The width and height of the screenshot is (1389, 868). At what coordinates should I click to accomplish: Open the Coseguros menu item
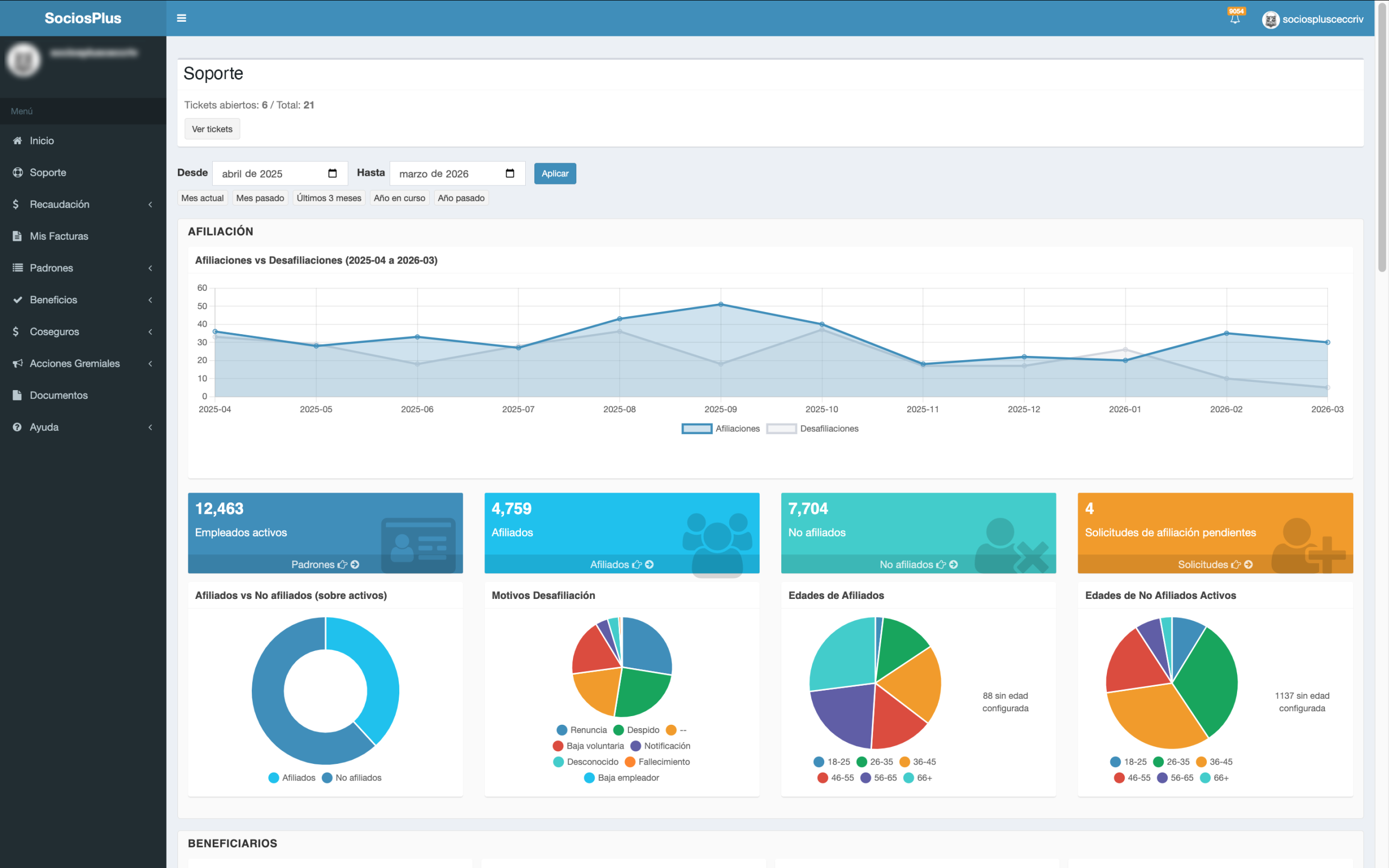54,332
